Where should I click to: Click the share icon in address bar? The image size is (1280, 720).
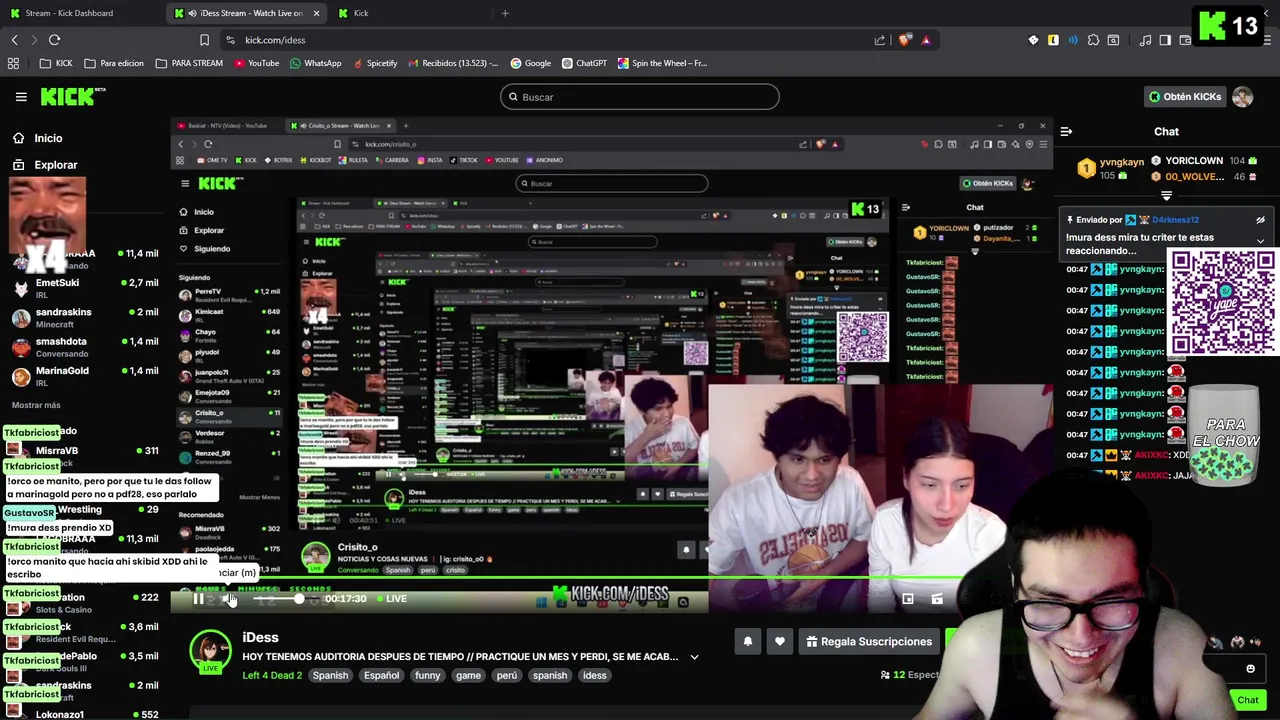880,40
